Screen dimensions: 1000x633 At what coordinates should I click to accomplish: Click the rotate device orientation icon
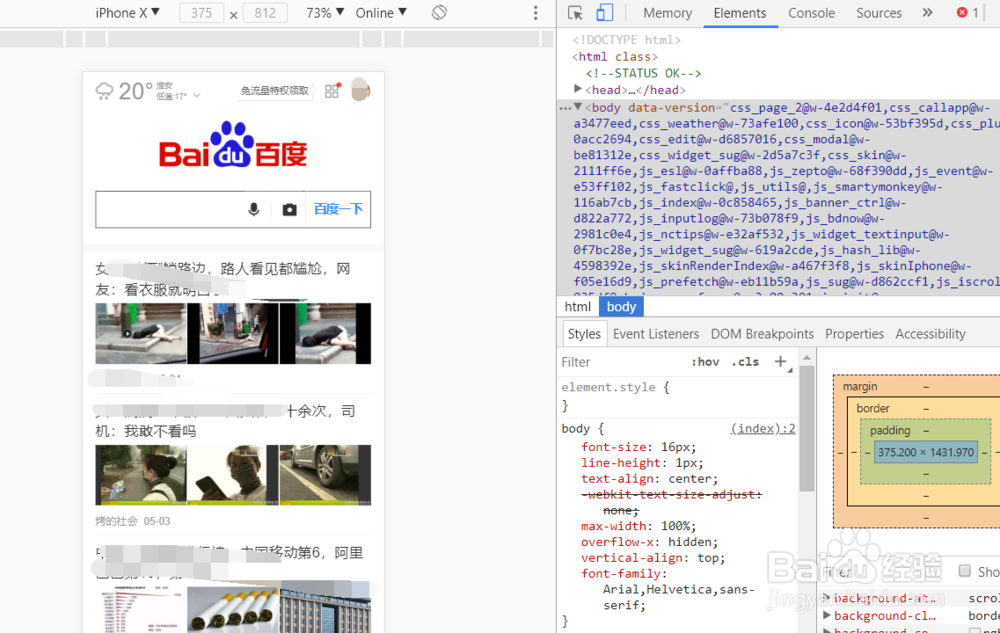[439, 13]
